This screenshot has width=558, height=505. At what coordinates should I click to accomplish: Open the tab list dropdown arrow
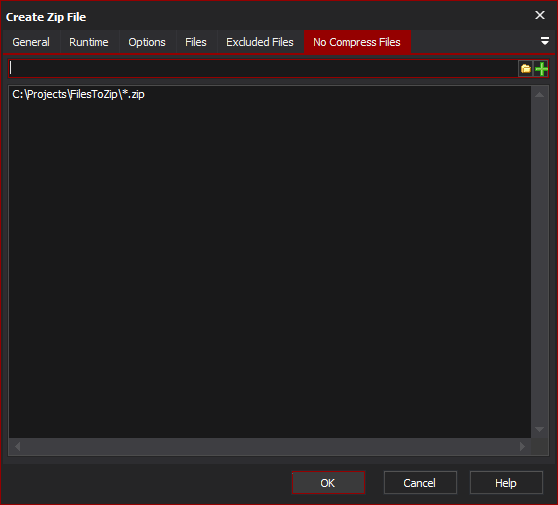tap(544, 41)
